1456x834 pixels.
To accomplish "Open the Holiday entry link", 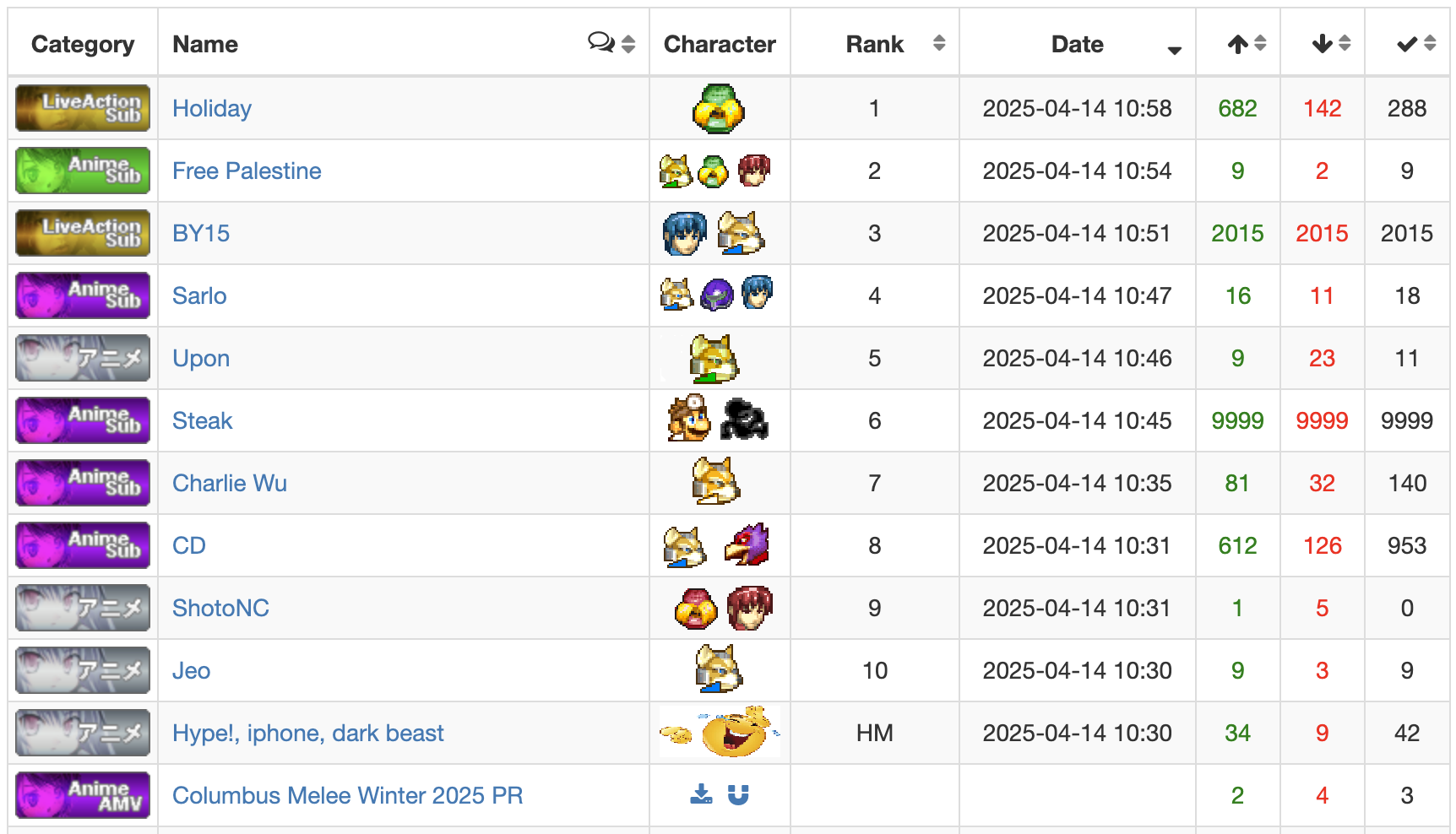I will pyautogui.click(x=212, y=108).
